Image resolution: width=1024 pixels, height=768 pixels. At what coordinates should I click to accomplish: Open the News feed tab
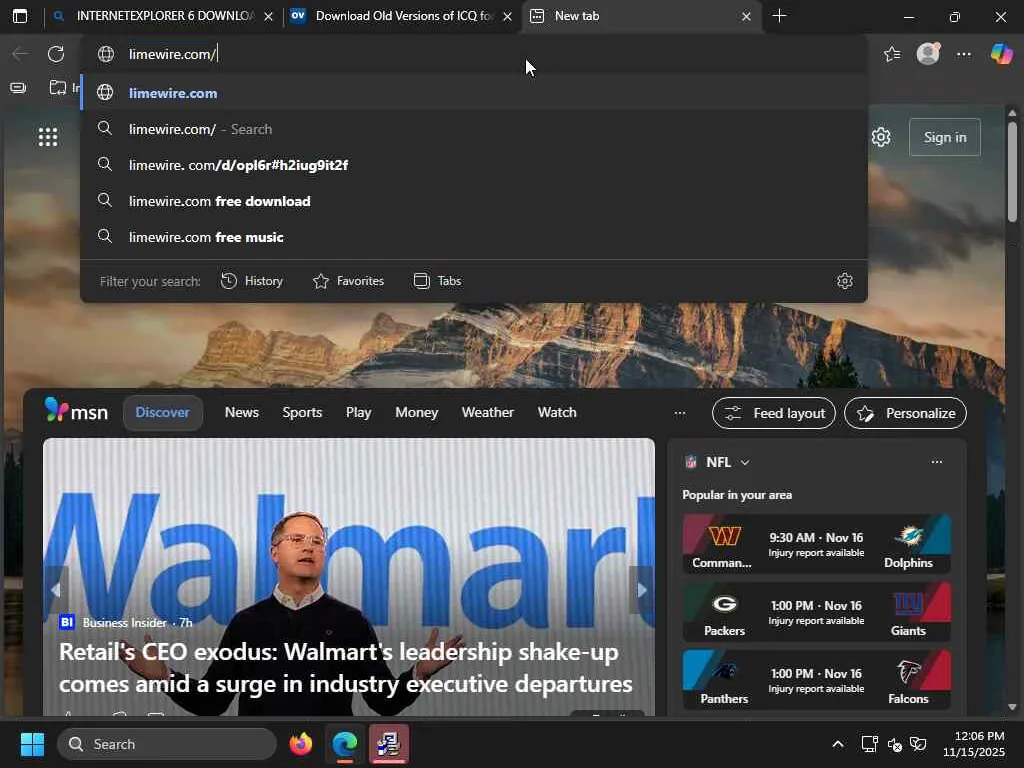[242, 413]
